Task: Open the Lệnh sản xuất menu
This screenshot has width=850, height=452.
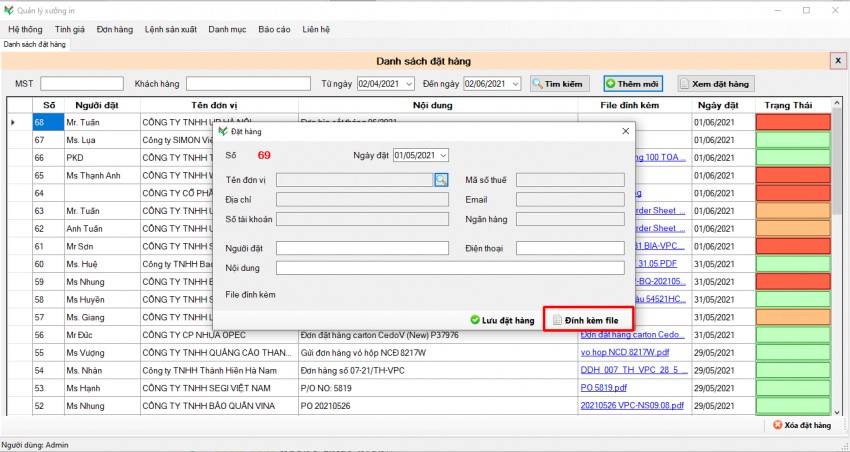Action: click(x=171, y=29)
